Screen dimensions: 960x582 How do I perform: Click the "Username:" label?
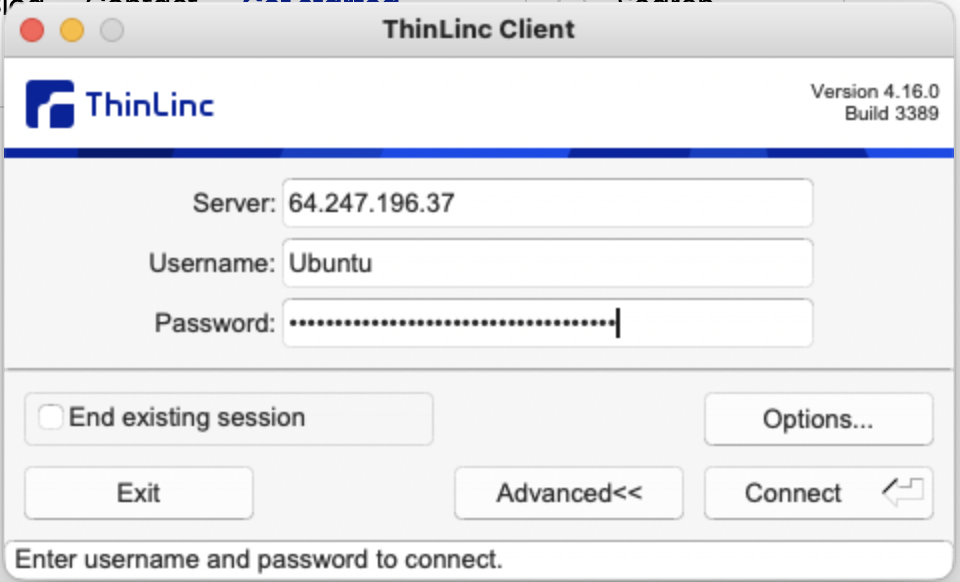212,263
